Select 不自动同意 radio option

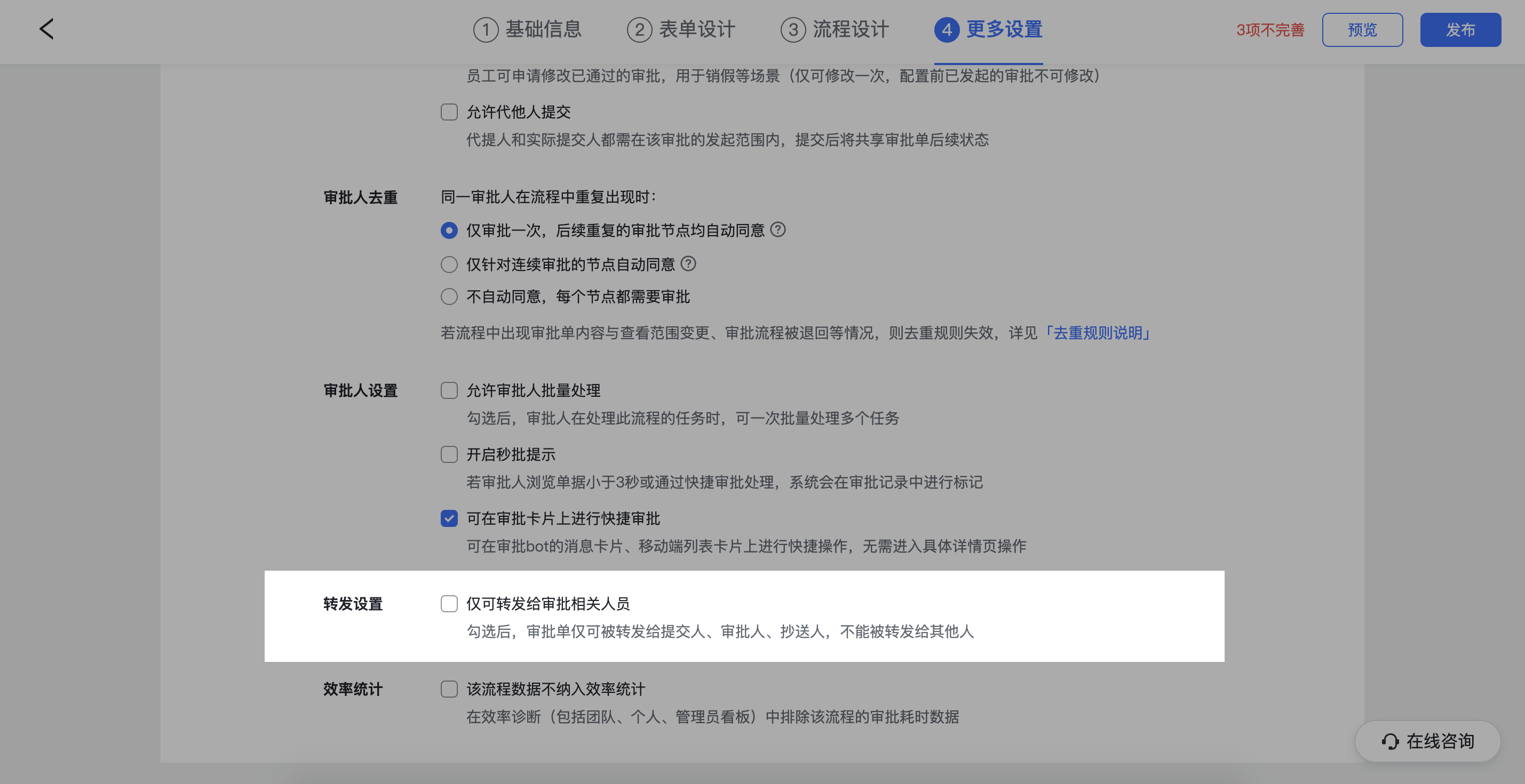coord(449,297)
